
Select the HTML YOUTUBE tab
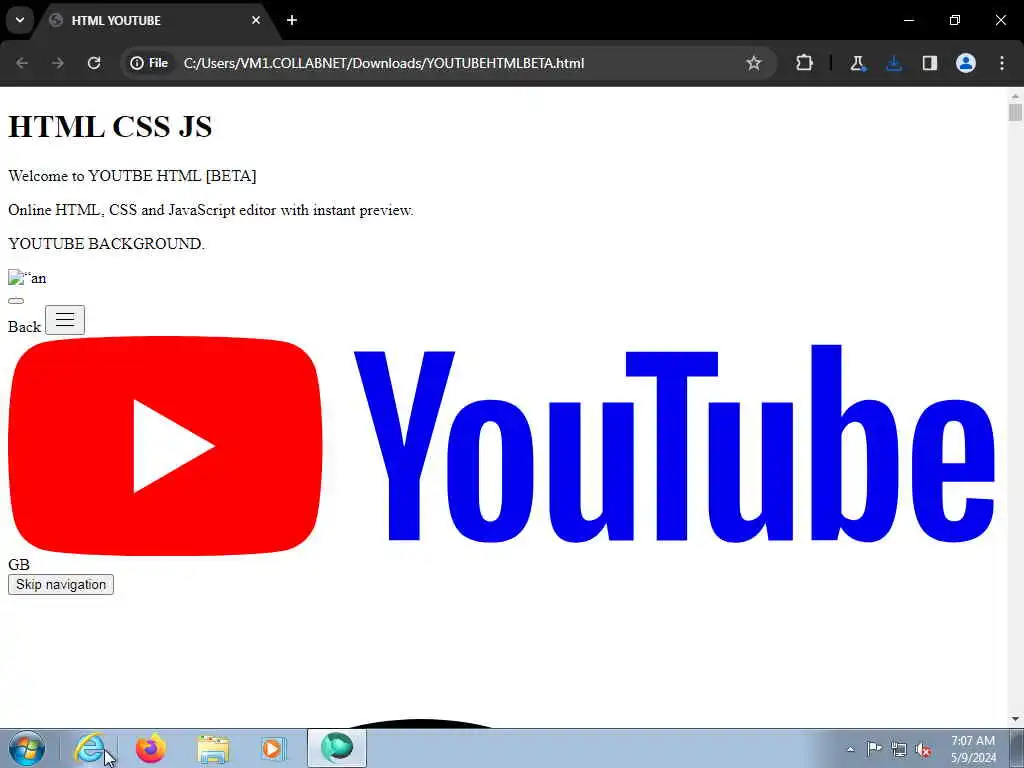[155, 21]
